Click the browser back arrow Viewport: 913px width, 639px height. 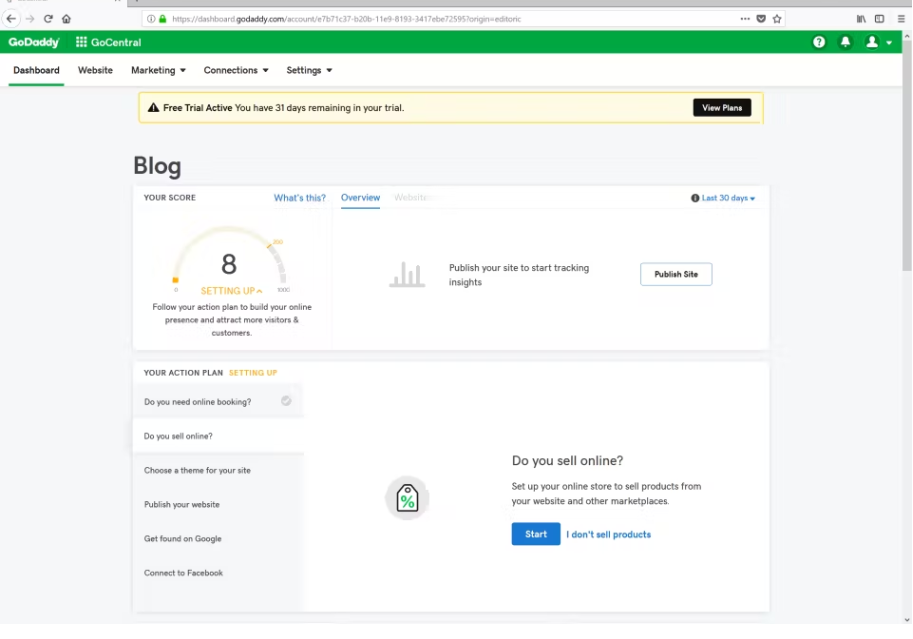[x=11, y=19]
